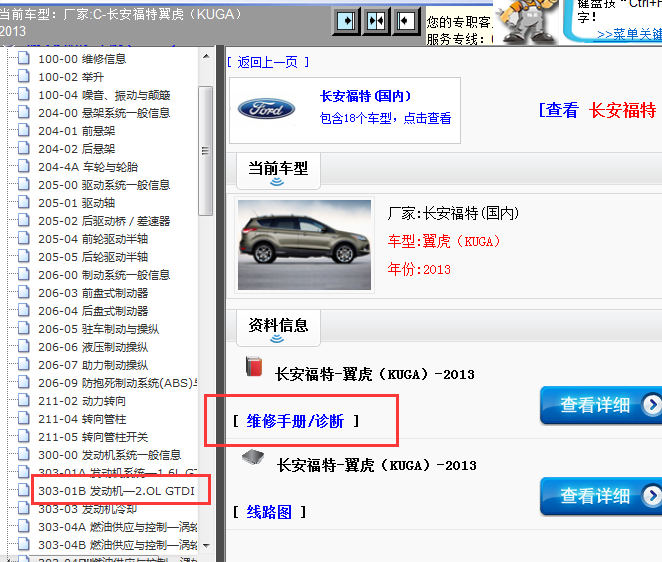The image size is (662, 562).
Task: Click the center split-panels arrow button
Action: (376, 20)
